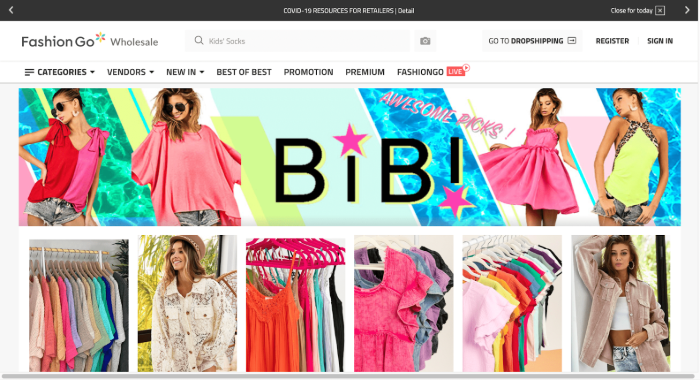Click the magnifying glass search icon
Image resolution: width=700 pixels, height=380 pixels.
click(199, 41)
